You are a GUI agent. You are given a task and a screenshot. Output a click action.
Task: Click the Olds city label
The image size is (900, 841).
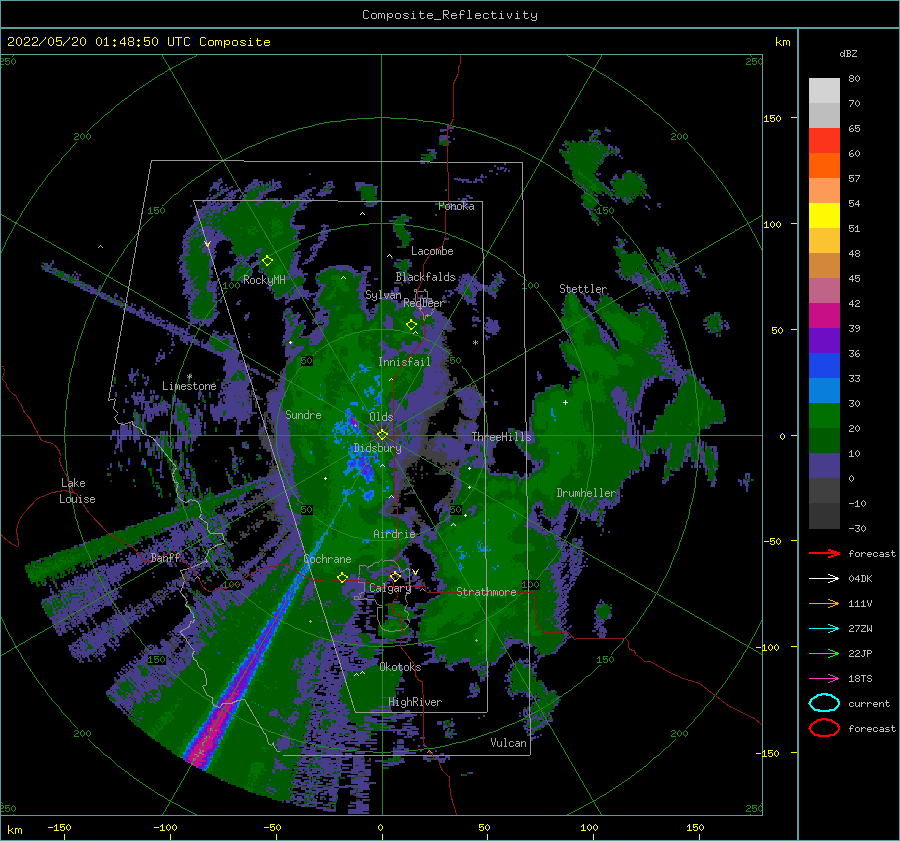pos(381,417)
